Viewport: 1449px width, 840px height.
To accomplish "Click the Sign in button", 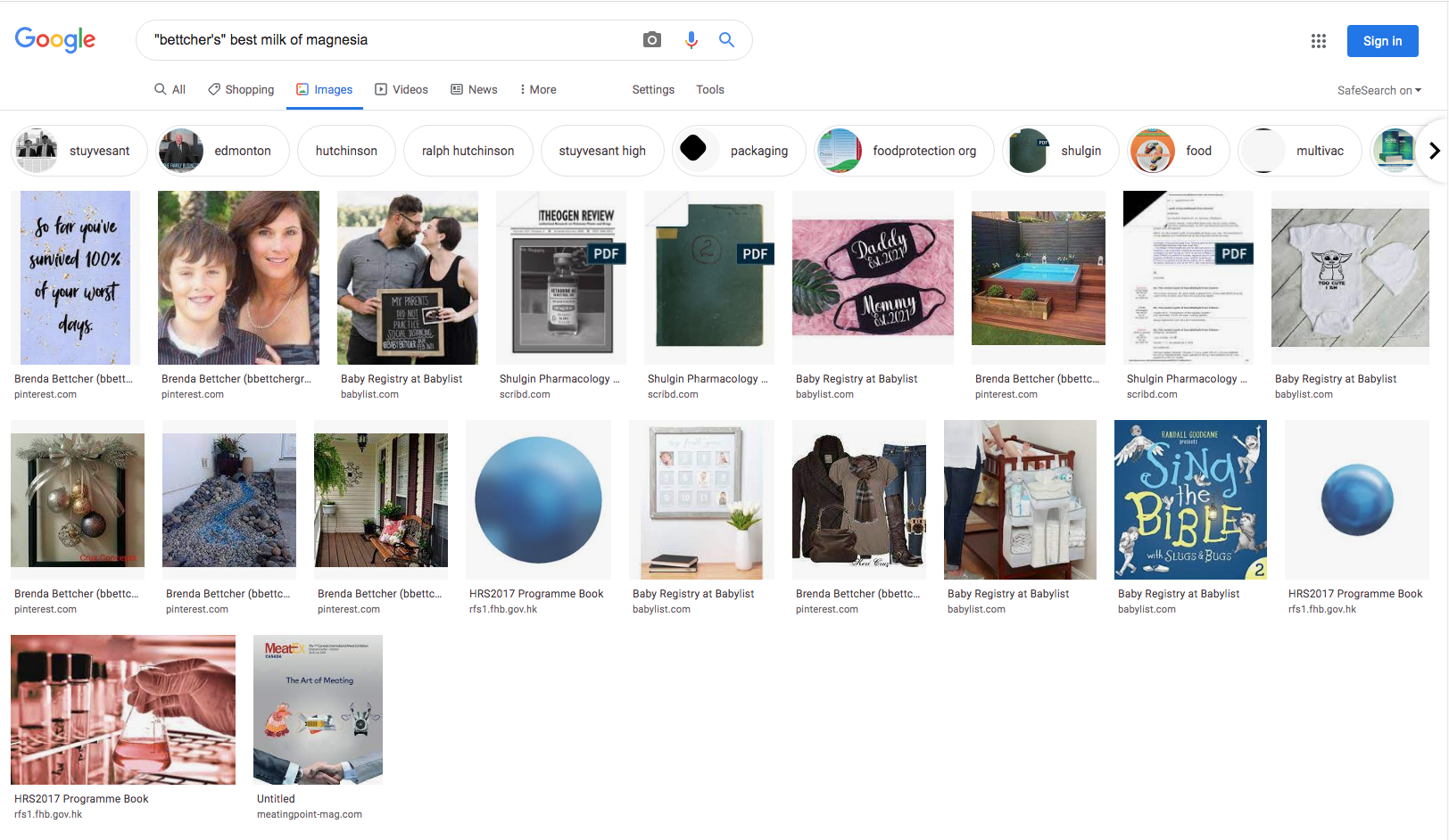I will point(1382,41).
